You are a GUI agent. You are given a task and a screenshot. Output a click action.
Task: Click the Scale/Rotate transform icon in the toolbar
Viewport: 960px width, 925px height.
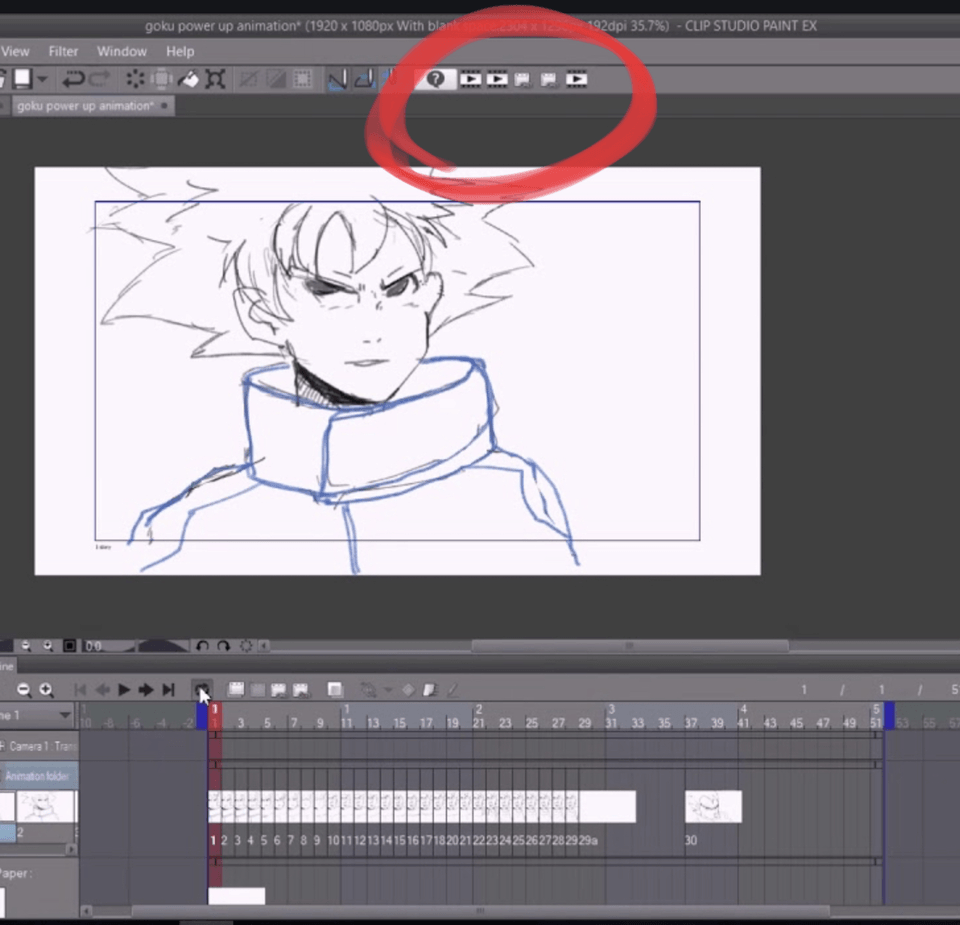[215, 79]
